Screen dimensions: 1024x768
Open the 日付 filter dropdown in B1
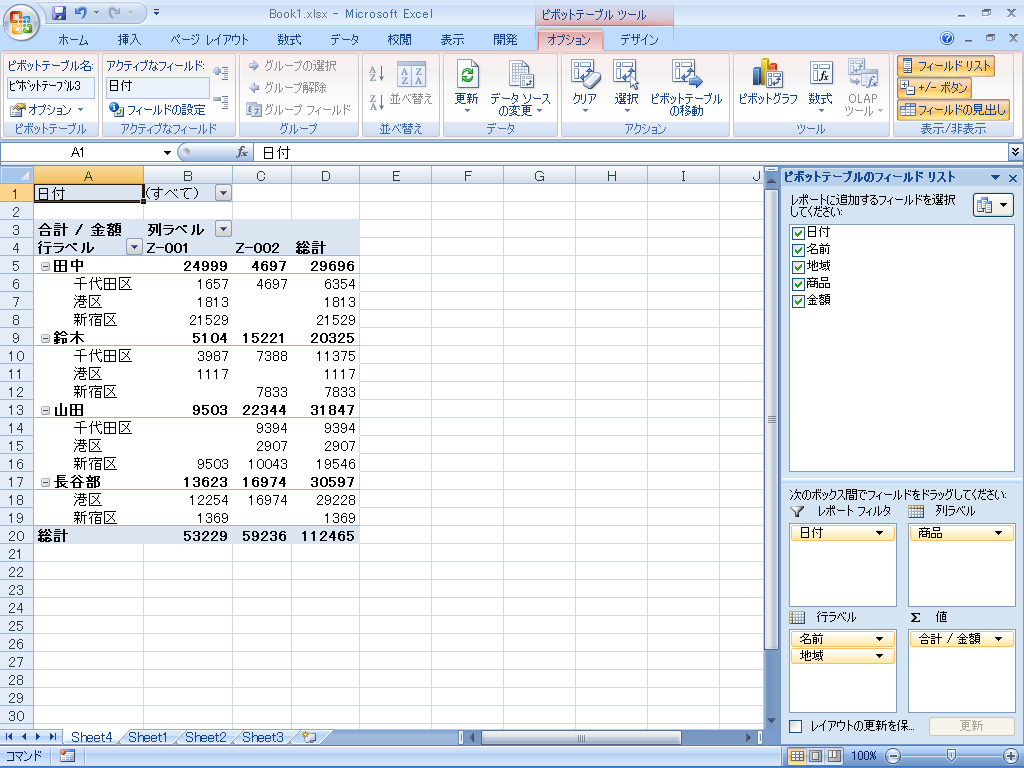pyautogui.click(x=223, y=193)
